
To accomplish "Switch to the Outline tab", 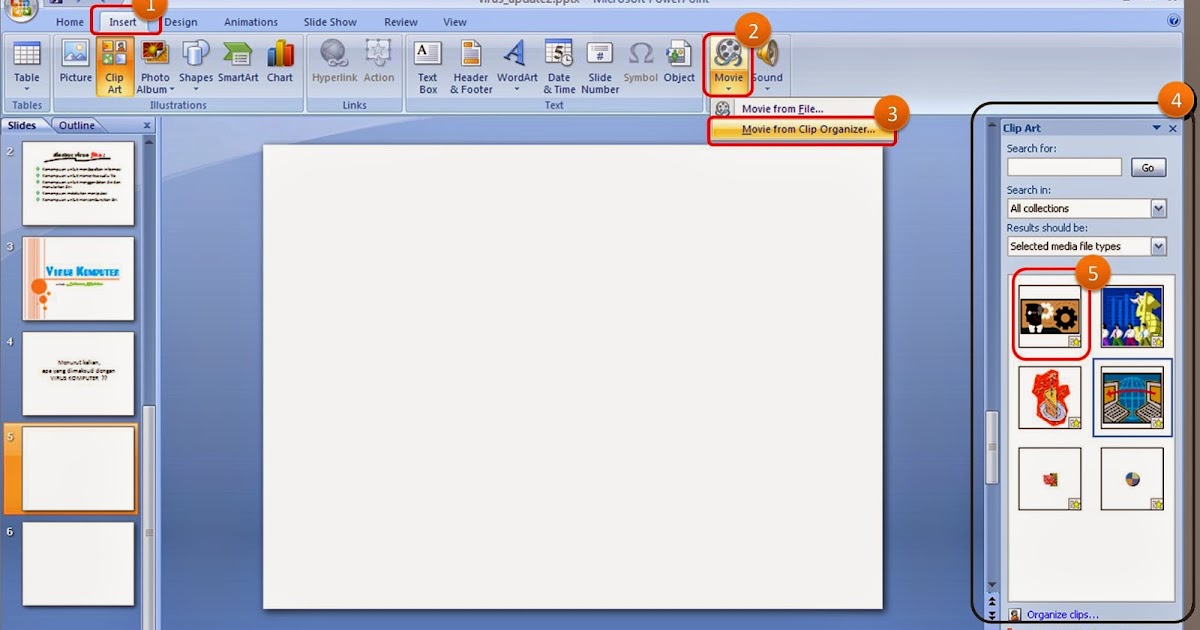I will click(77, 126).
